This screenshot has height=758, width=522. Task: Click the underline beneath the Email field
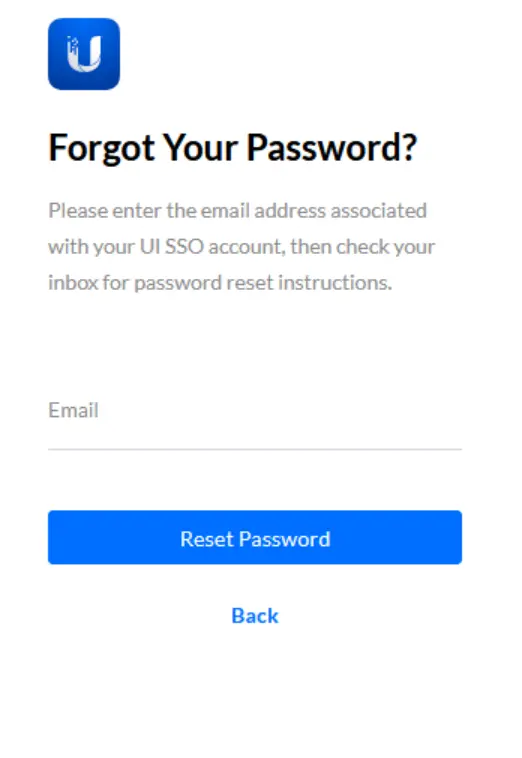click(x=255, y=449)
